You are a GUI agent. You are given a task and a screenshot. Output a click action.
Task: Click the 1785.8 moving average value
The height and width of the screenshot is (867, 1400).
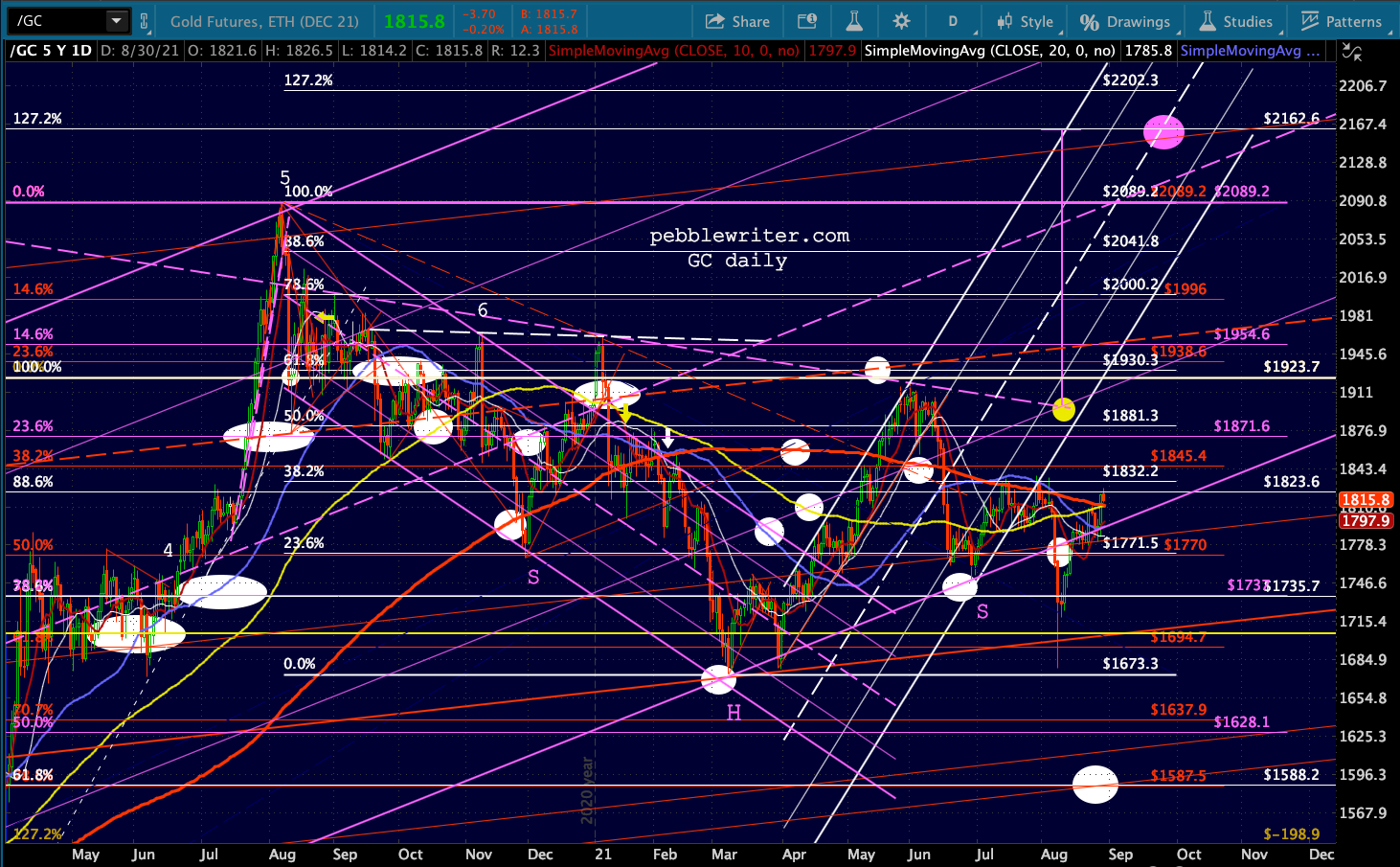[1148, 51]
